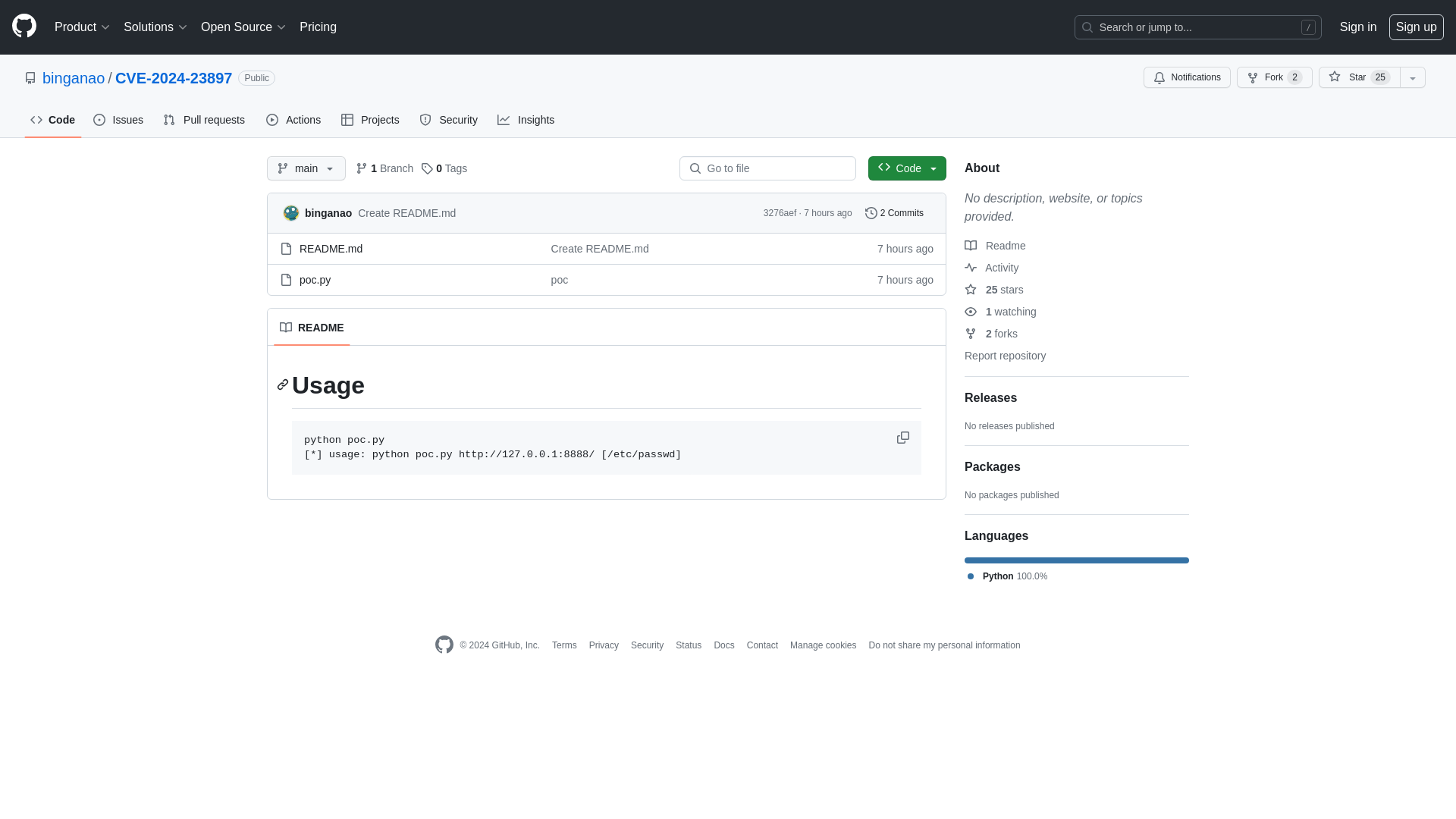Click the slash shortcut key icon
Viewport: 1456px width, 819px height.
[x=1308, y=27]
